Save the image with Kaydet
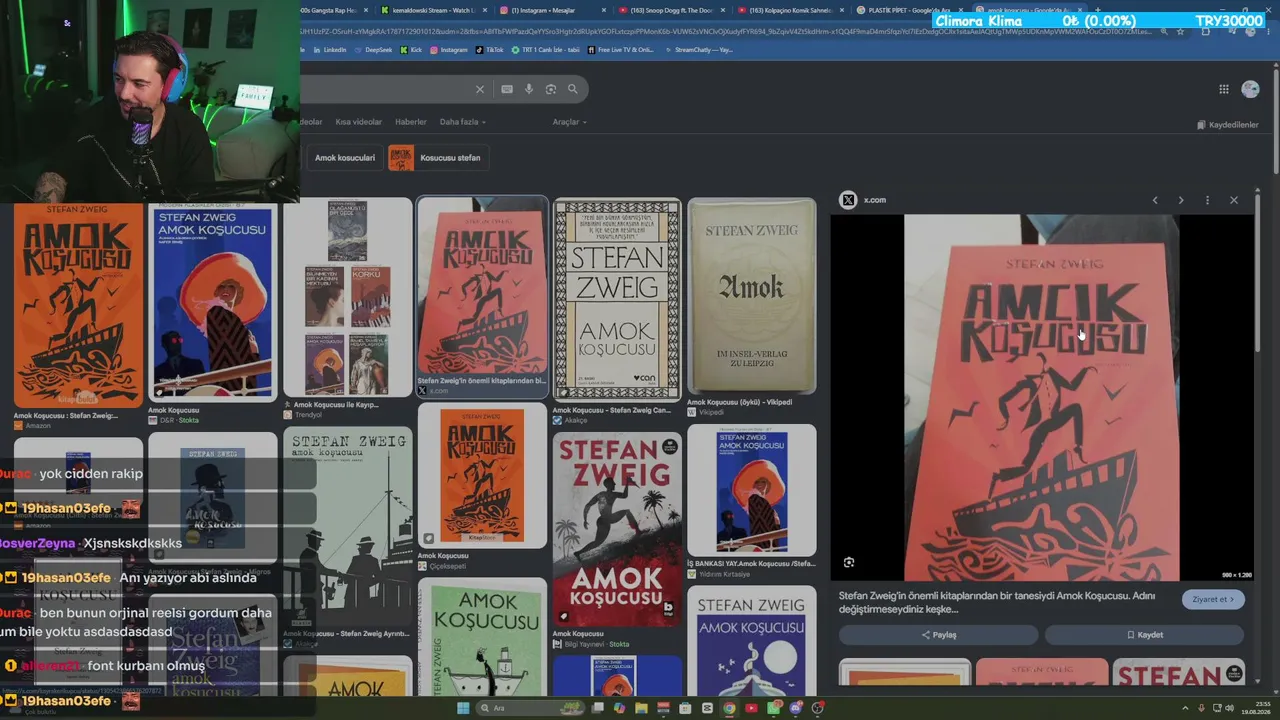Image resolution: width=1280 pixels, height=720 pixels. 1145,635
